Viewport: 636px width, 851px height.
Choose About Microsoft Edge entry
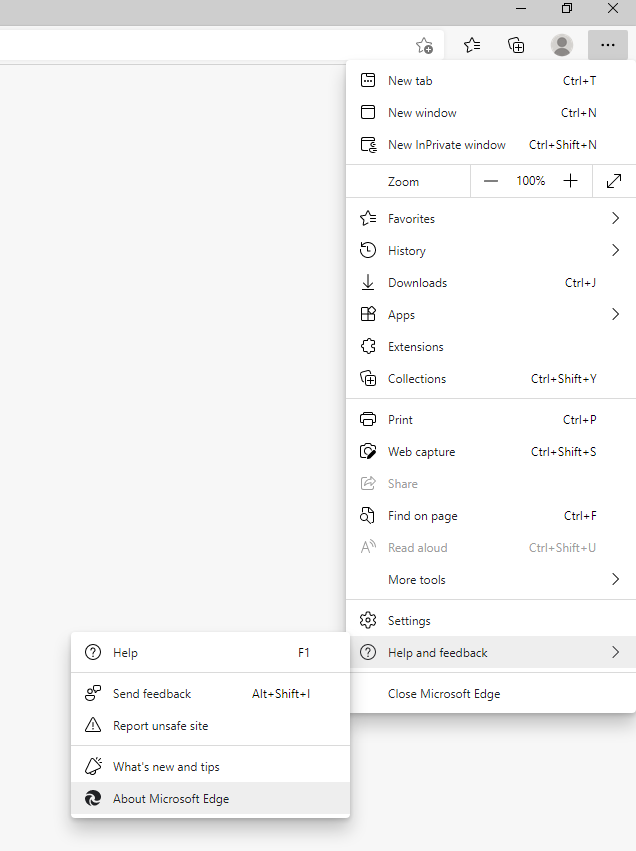click(211, 798)
